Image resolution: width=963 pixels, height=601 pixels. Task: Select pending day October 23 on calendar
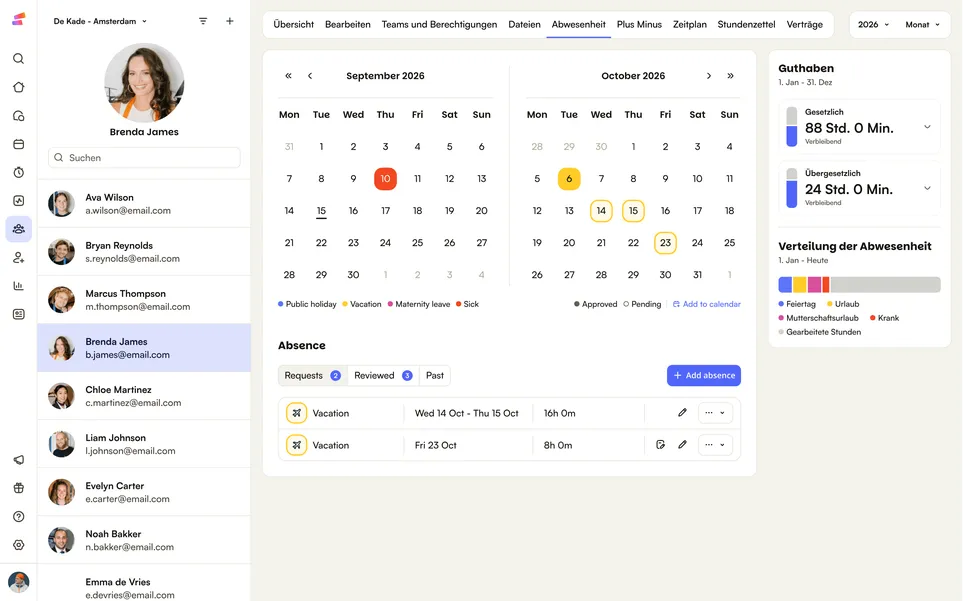click(x=665, y=242)
